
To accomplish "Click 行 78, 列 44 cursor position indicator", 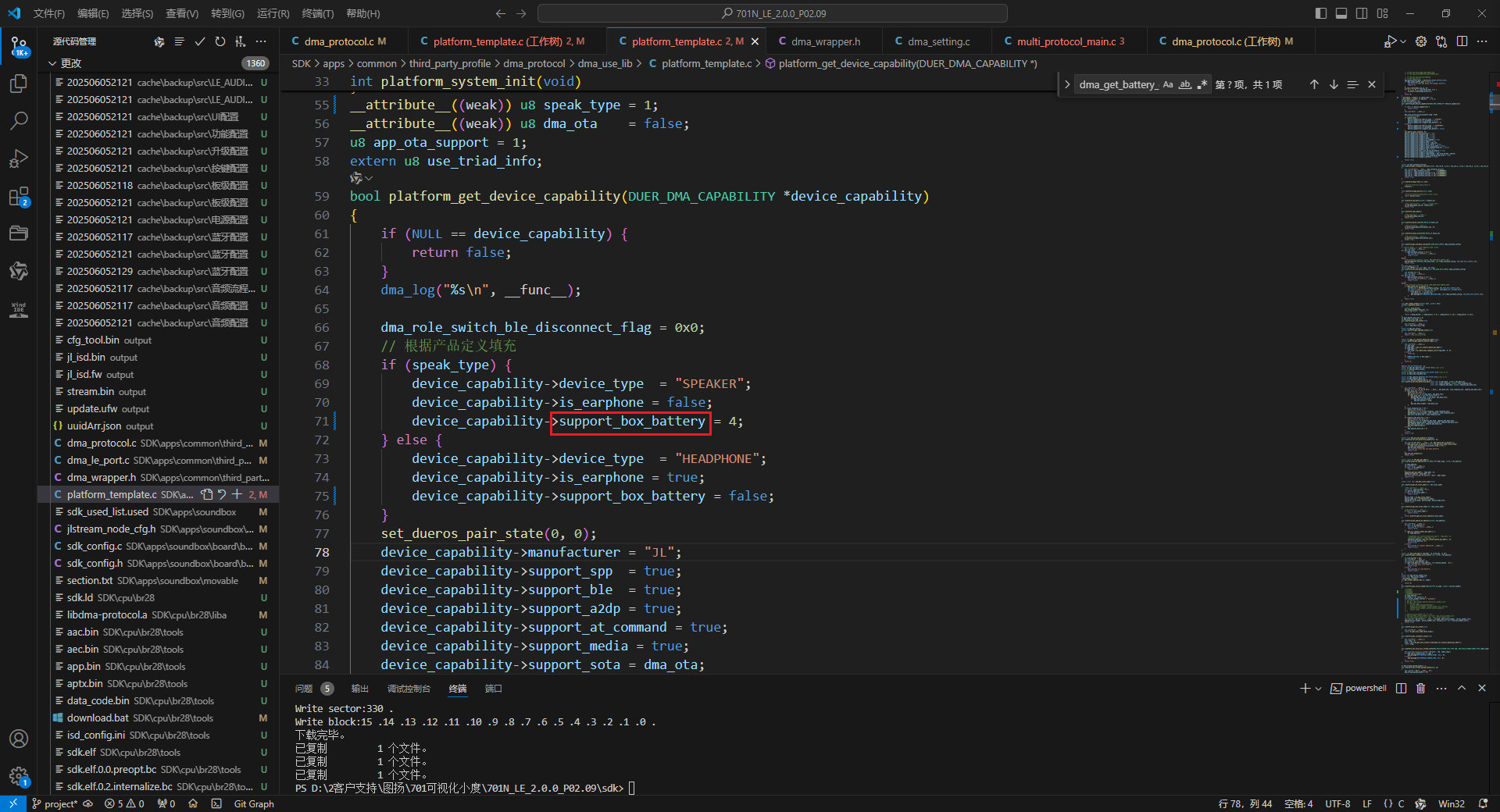I will 1245,803.
